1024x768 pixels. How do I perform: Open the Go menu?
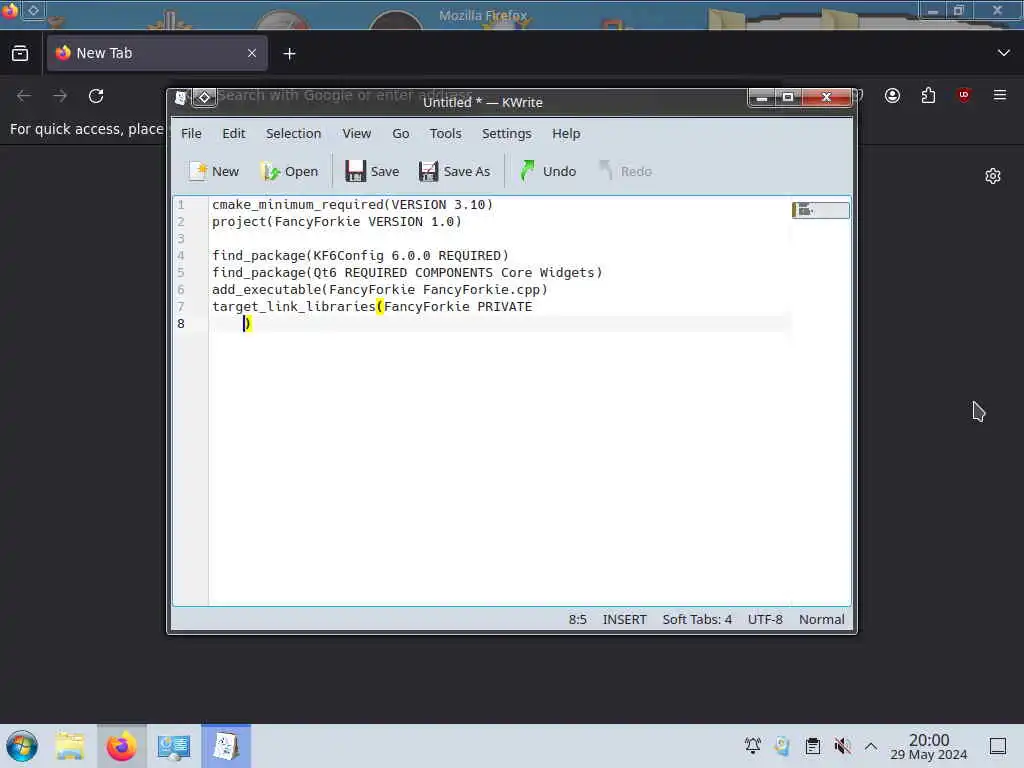[400, 133]
